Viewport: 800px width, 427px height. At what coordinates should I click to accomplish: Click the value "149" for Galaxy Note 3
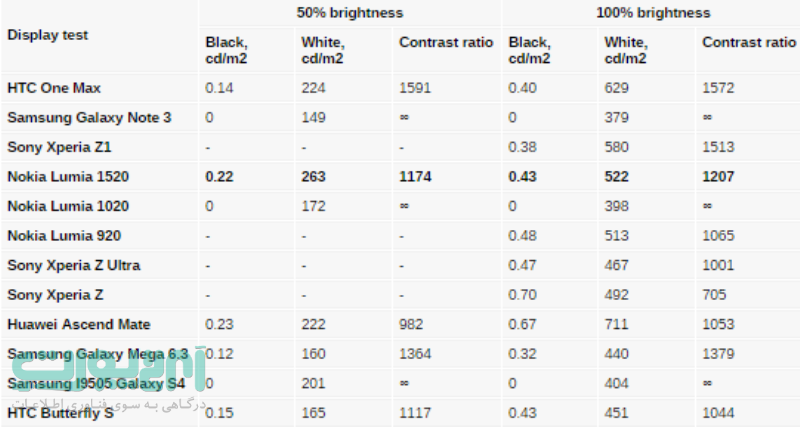pyautogui.click(x=313, y=117)
